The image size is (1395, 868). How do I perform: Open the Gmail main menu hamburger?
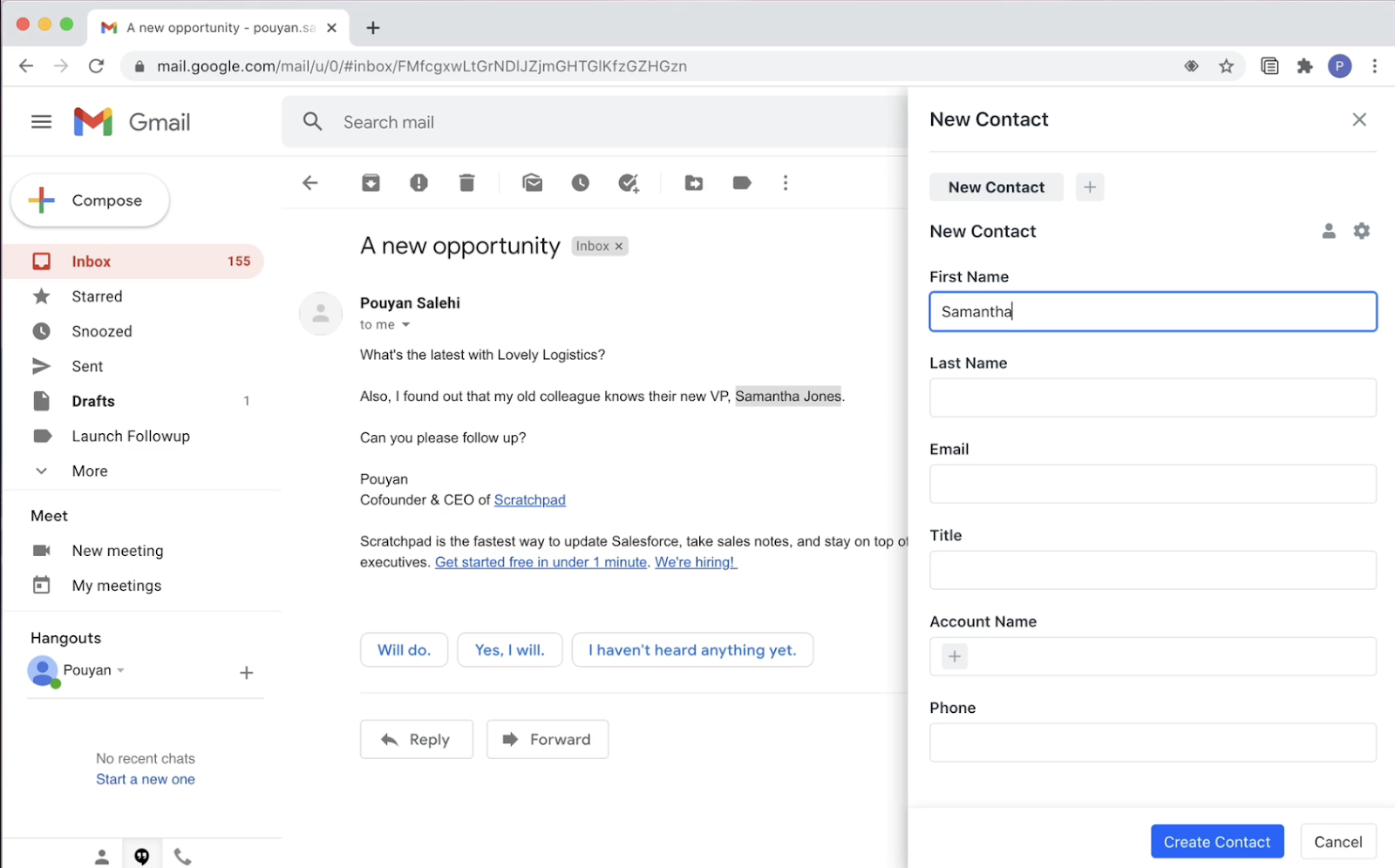(41, 122)
